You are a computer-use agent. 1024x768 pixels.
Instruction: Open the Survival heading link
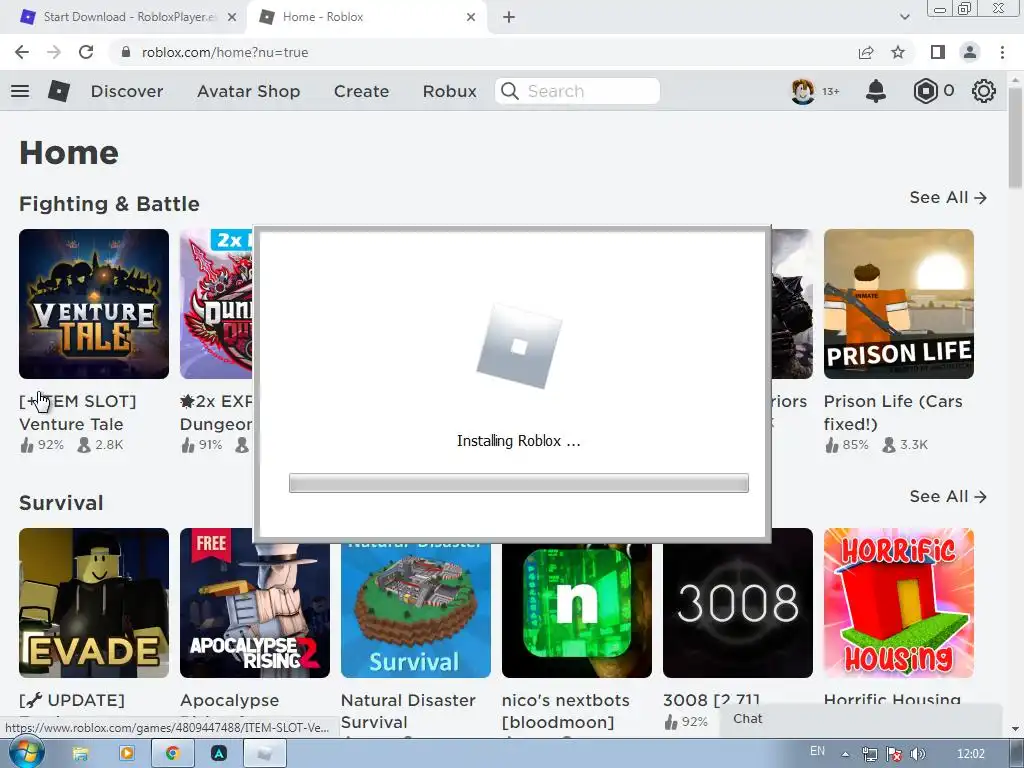tap(61, 503)
